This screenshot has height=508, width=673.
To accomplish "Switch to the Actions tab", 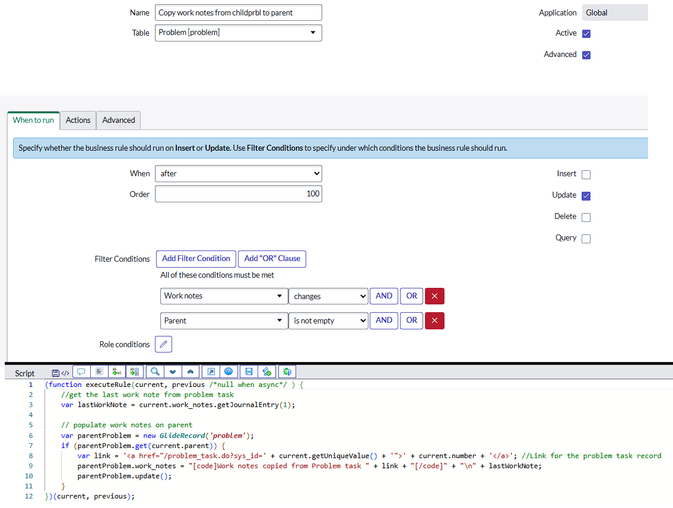I will (x=78, y=120).
